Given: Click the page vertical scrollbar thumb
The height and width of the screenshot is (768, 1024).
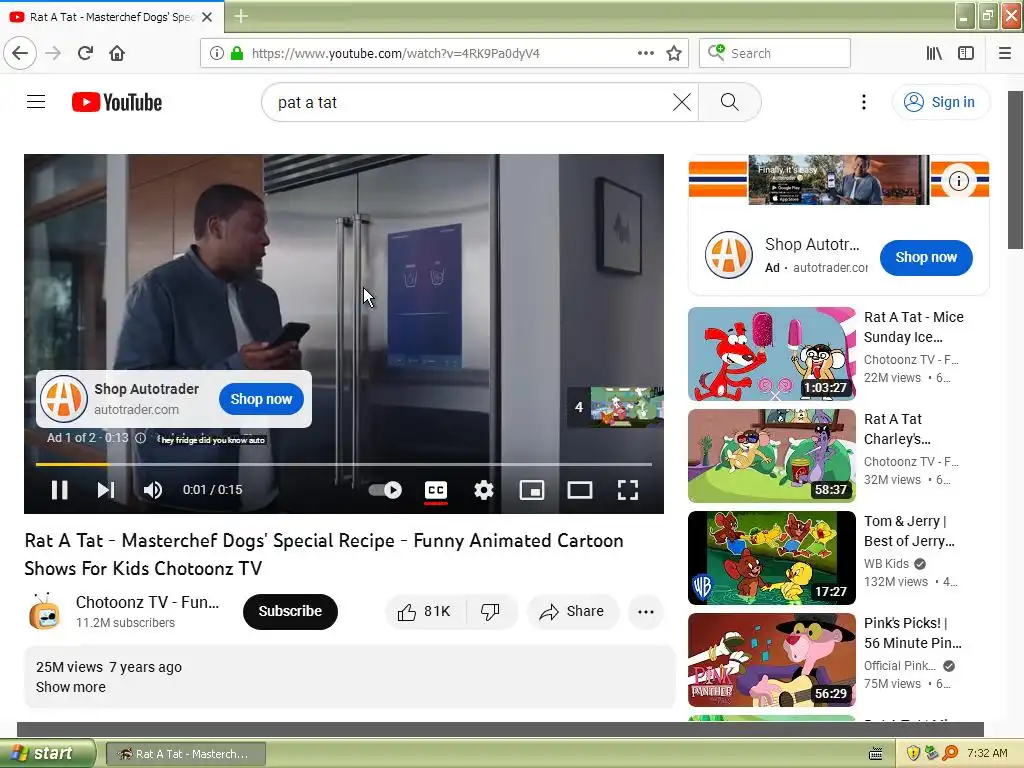Looking at the screenshot, I should [x=1014, y=170].
